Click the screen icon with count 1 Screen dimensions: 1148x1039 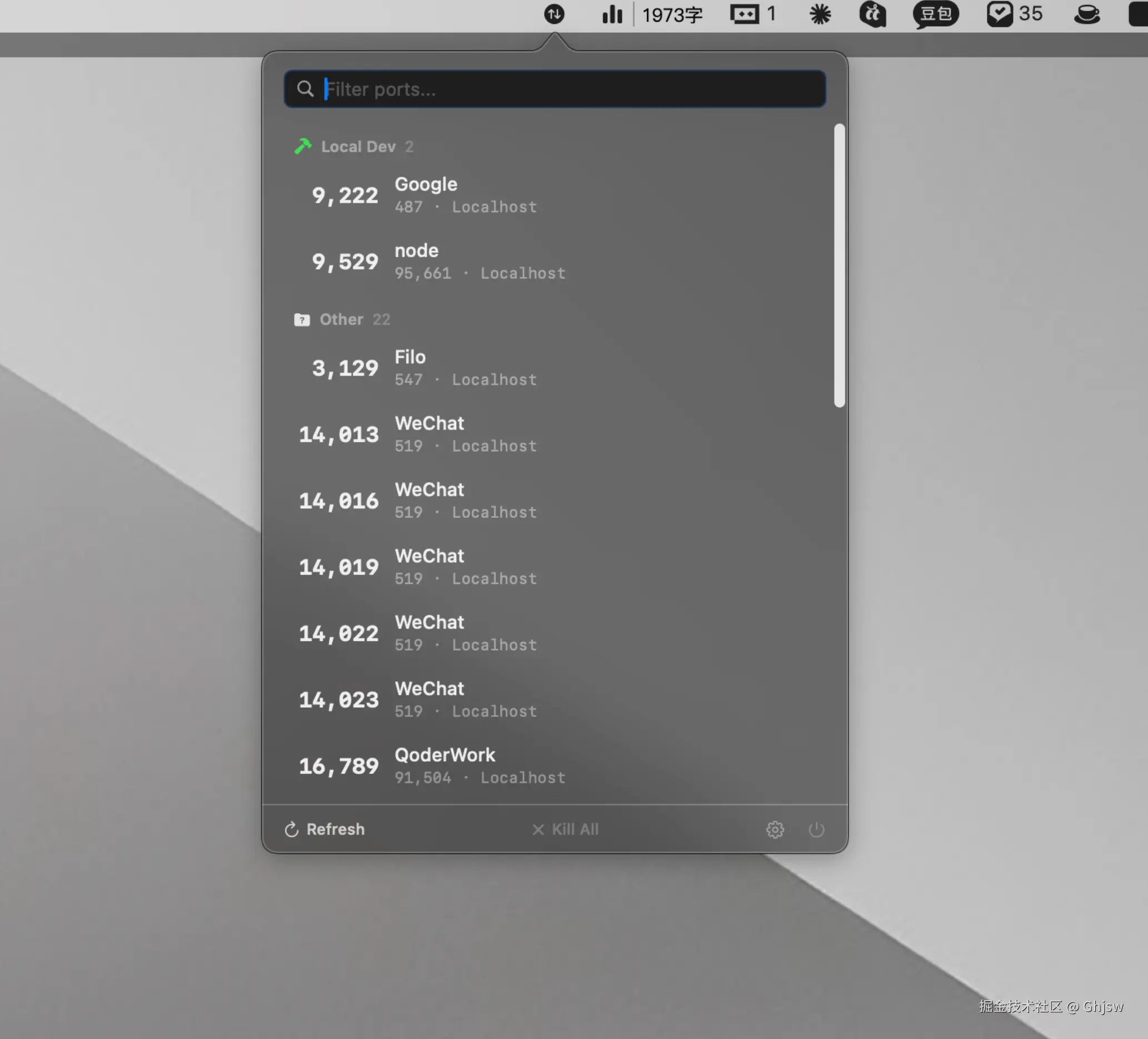pos(753,14)
